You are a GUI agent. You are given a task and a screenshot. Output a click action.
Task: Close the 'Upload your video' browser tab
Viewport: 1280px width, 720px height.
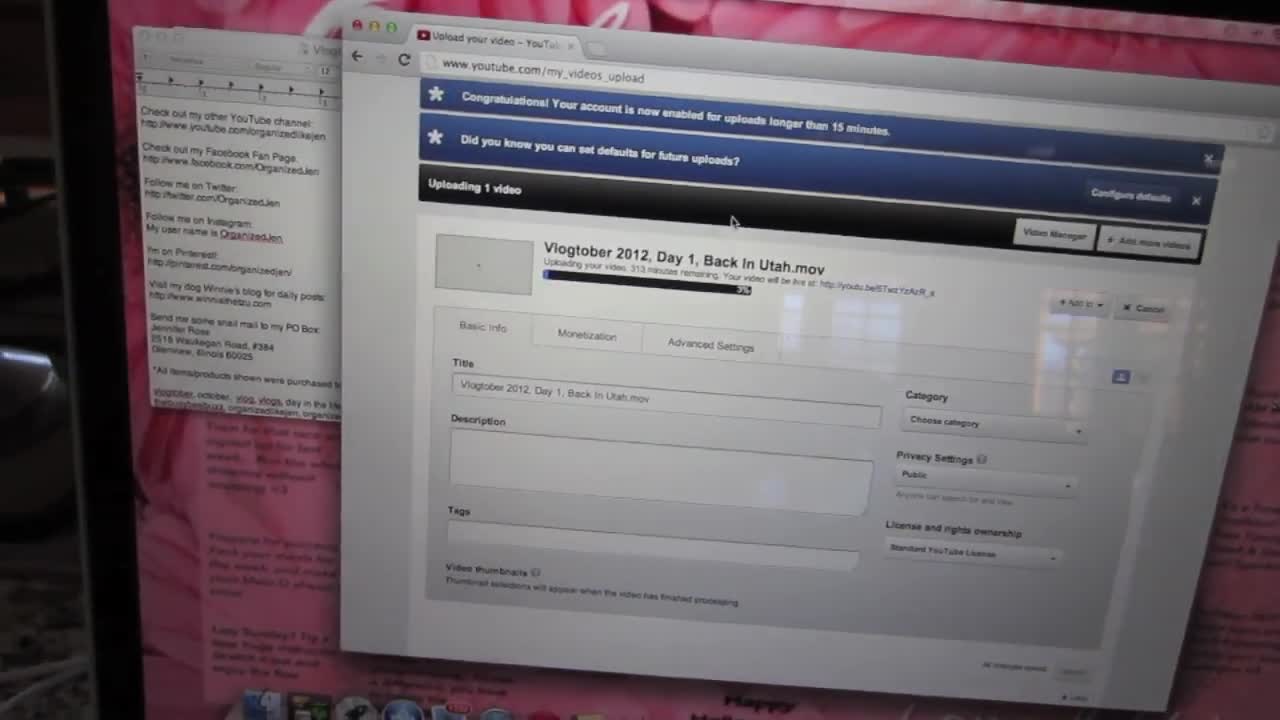(x=570, y=46)
